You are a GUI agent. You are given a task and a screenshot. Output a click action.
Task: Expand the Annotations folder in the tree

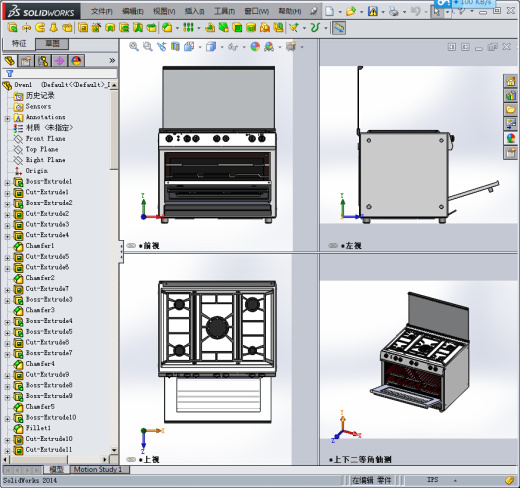pos(7,118)
